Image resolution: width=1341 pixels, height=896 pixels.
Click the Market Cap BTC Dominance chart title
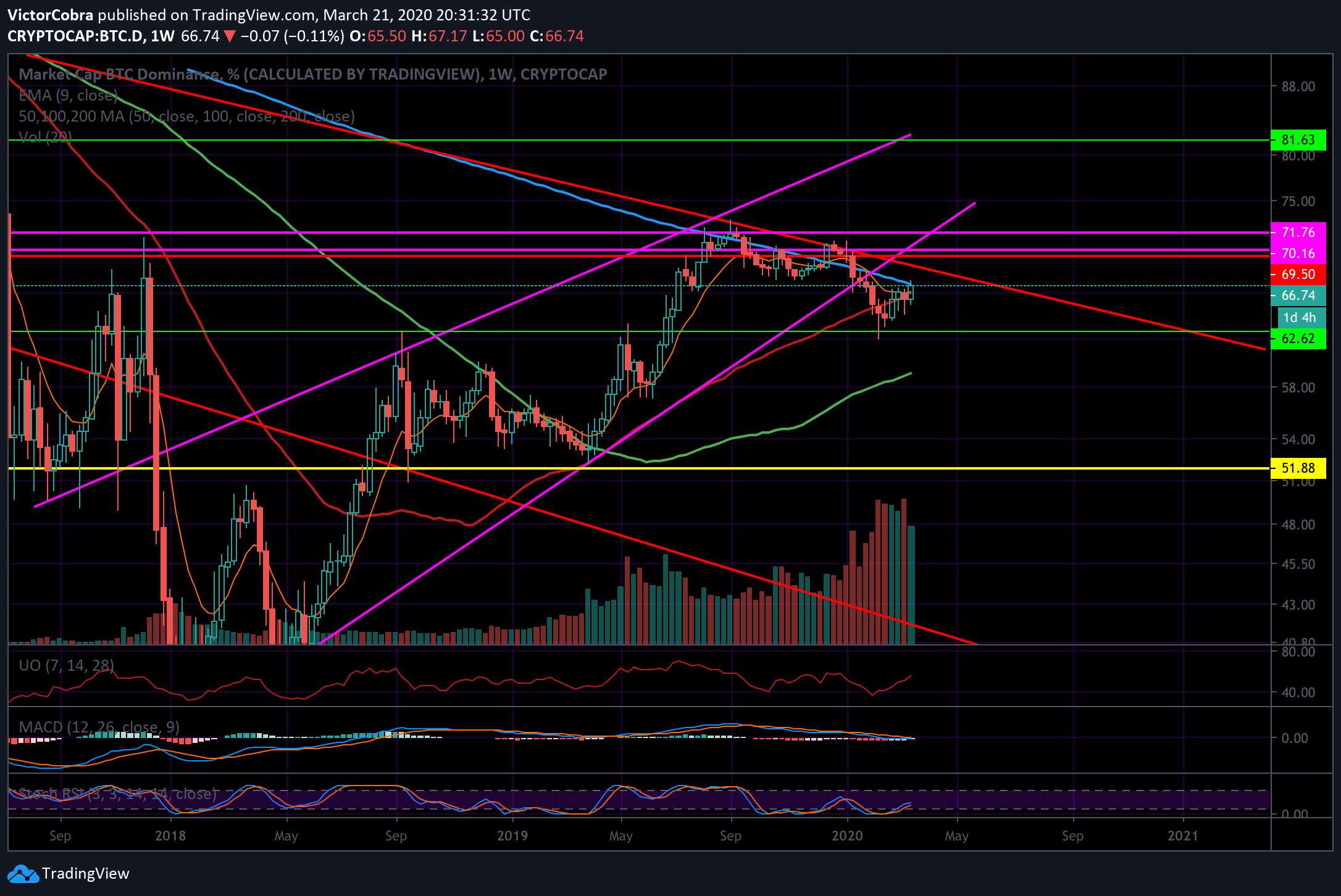[x=312, y=74]
